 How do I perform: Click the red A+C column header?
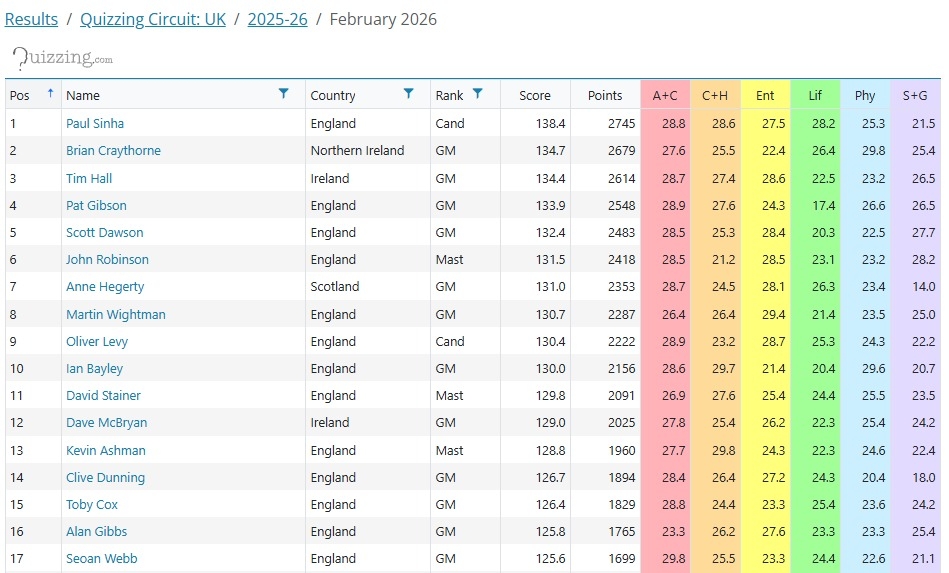tap(665, 96)
